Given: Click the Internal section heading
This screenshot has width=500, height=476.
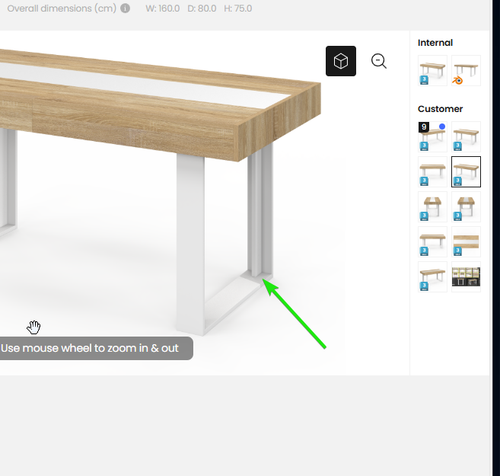Looking at the screenshot, I should tap(435, 43).
